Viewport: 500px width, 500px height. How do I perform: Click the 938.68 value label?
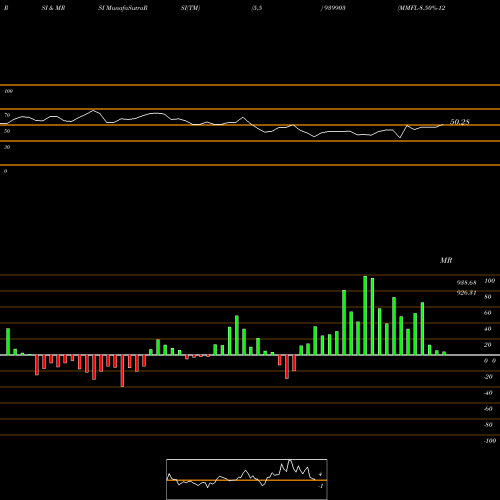(x=466, y=283)
